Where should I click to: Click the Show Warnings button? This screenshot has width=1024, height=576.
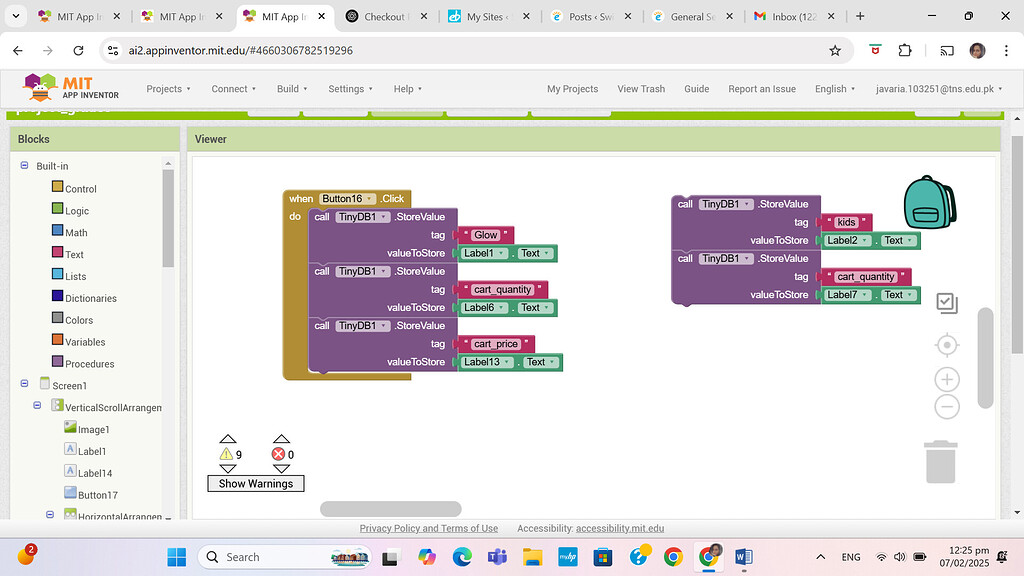(256, 484)
